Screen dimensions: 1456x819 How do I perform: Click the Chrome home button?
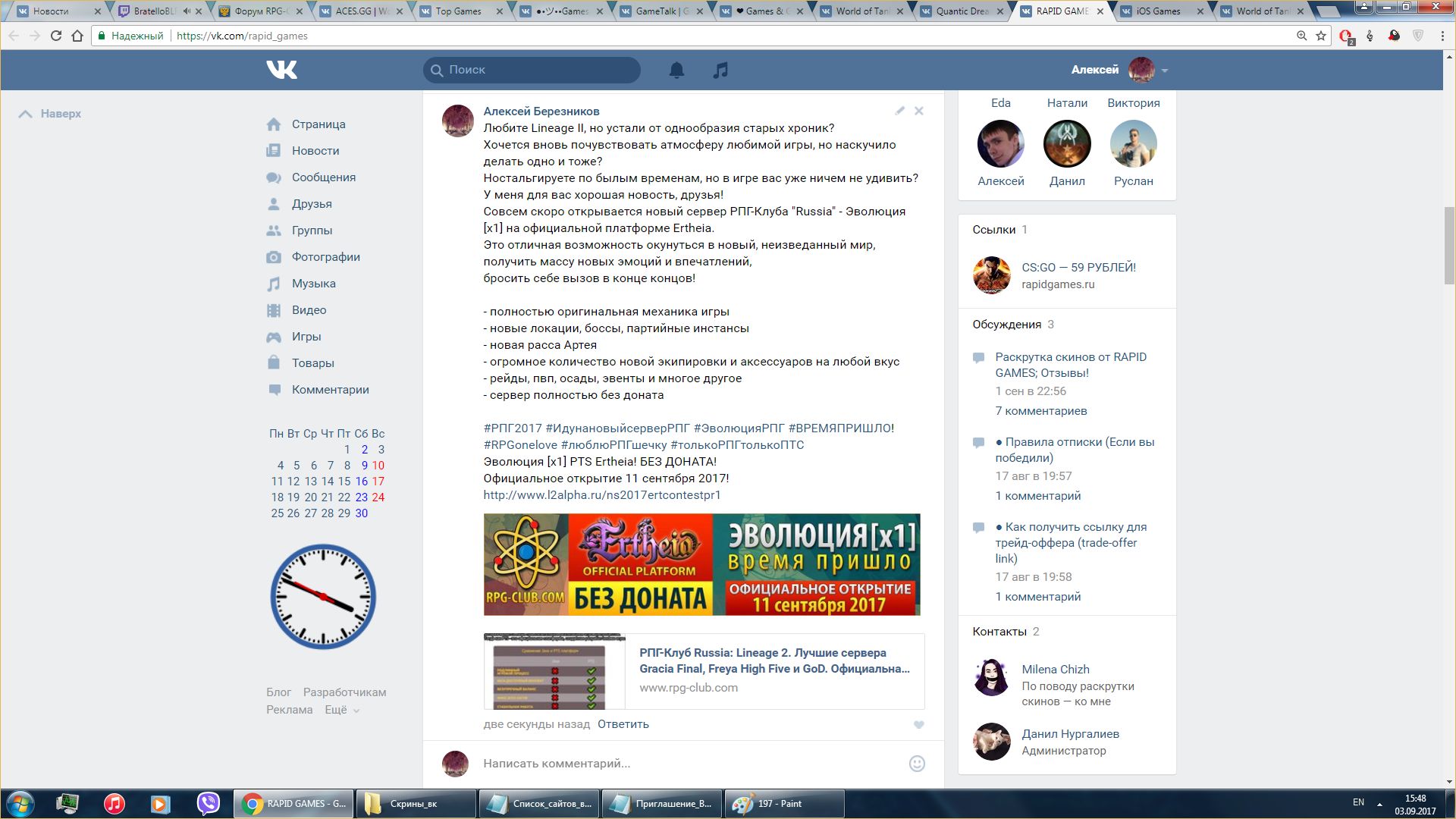[x=77, y=36]
